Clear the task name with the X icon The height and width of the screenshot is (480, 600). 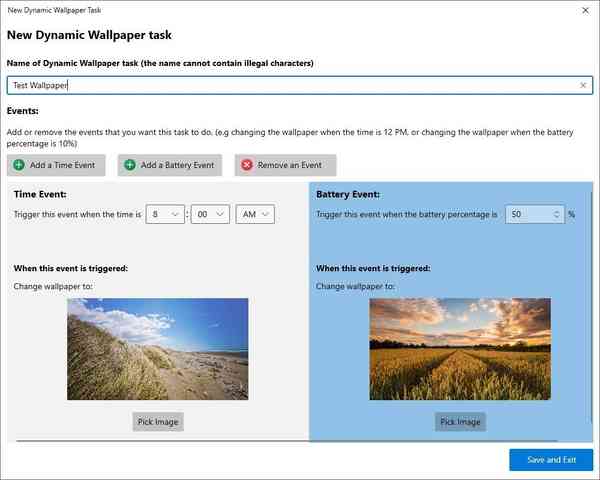pos(583,85)
